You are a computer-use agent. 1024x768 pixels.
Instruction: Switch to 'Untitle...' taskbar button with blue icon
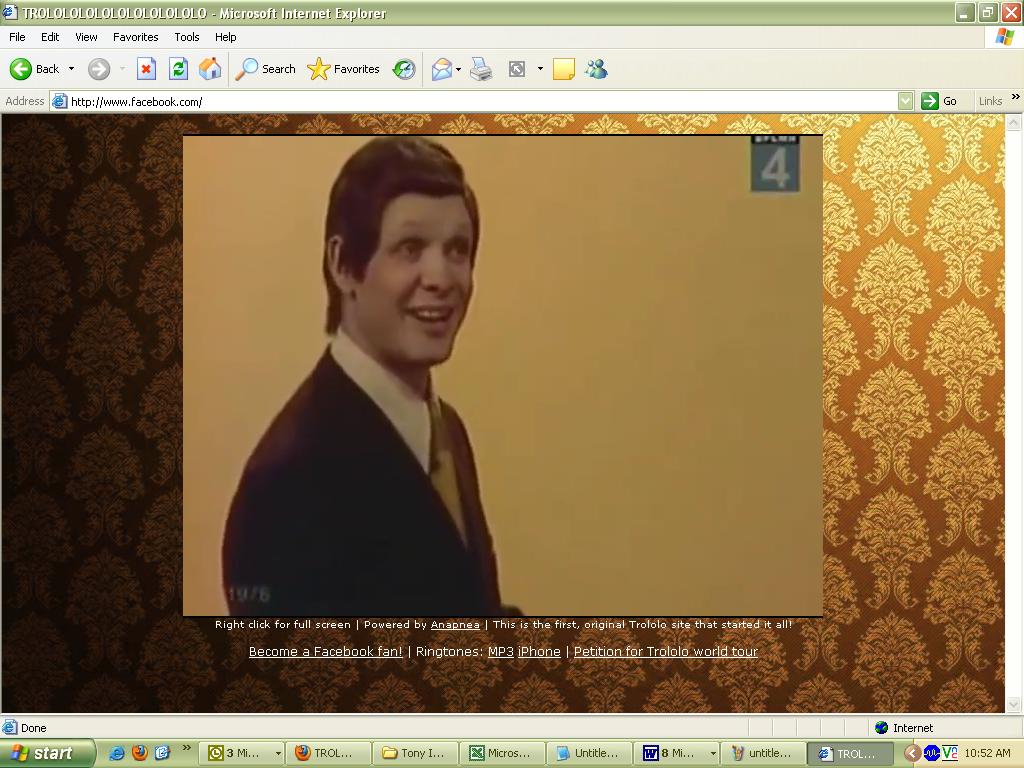coord(589,753)
